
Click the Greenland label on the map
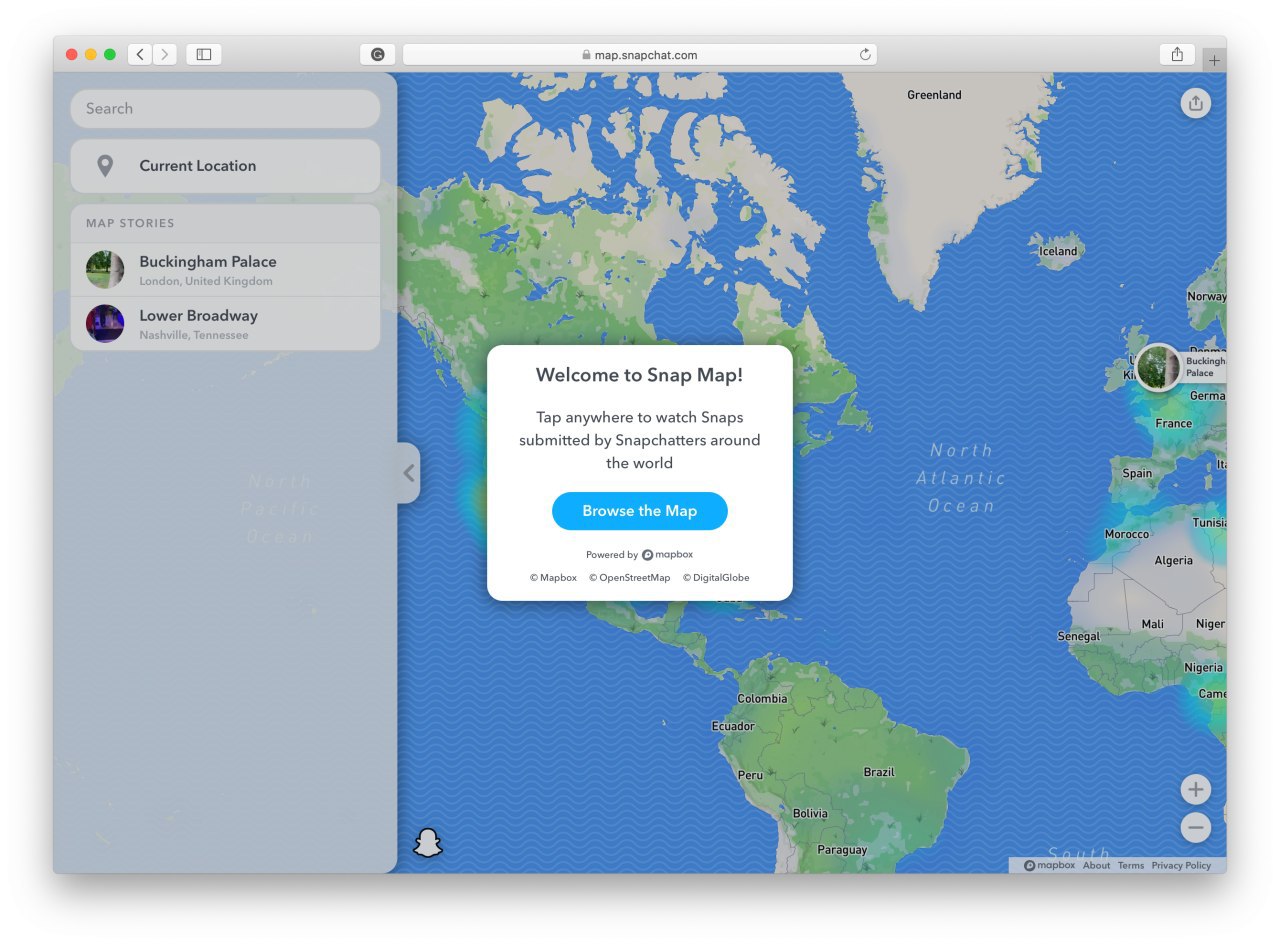[934, 95]
